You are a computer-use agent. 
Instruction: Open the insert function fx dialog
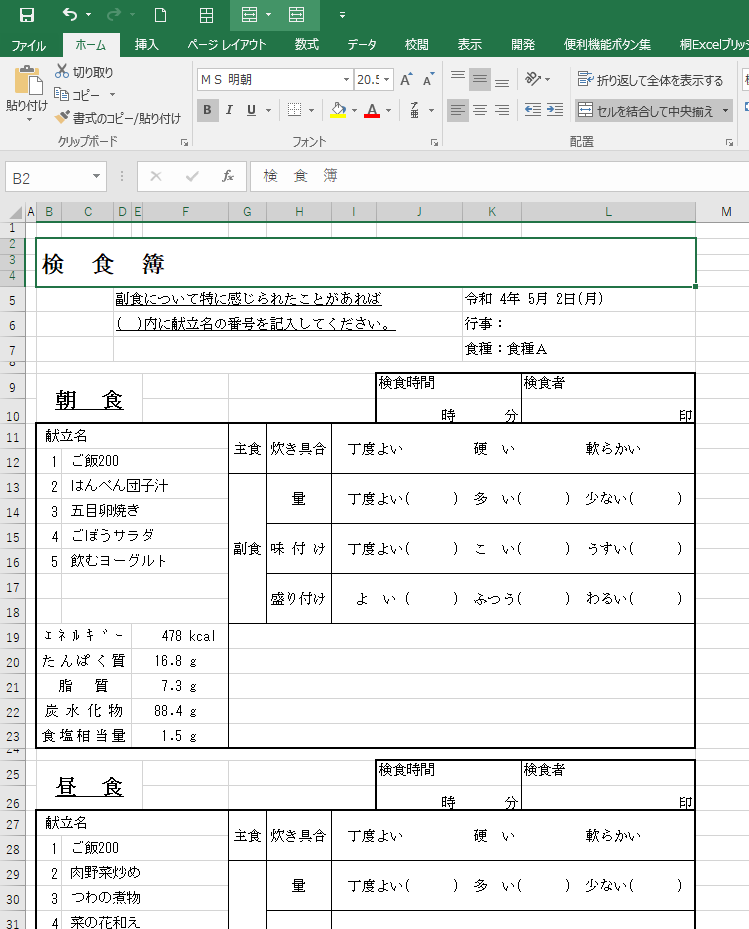[228, 176]
